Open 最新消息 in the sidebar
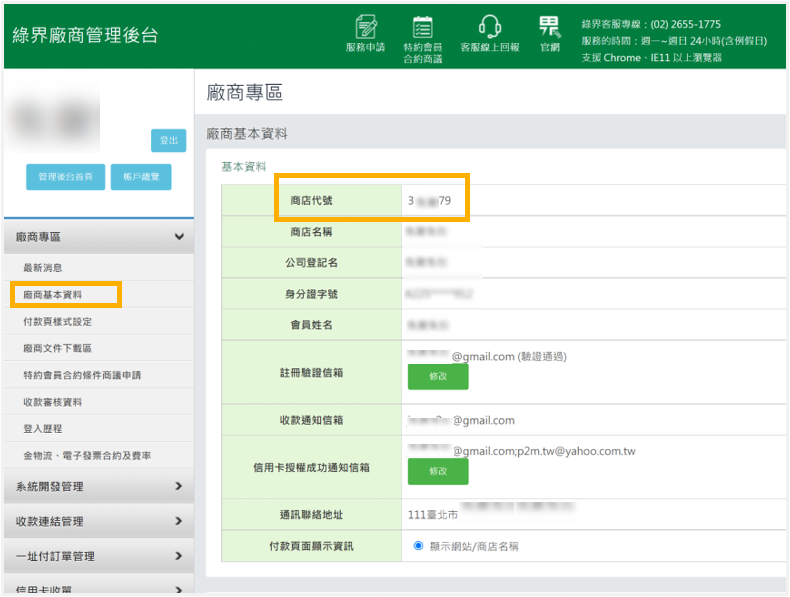Screen dimensions: 790x597 43,268
